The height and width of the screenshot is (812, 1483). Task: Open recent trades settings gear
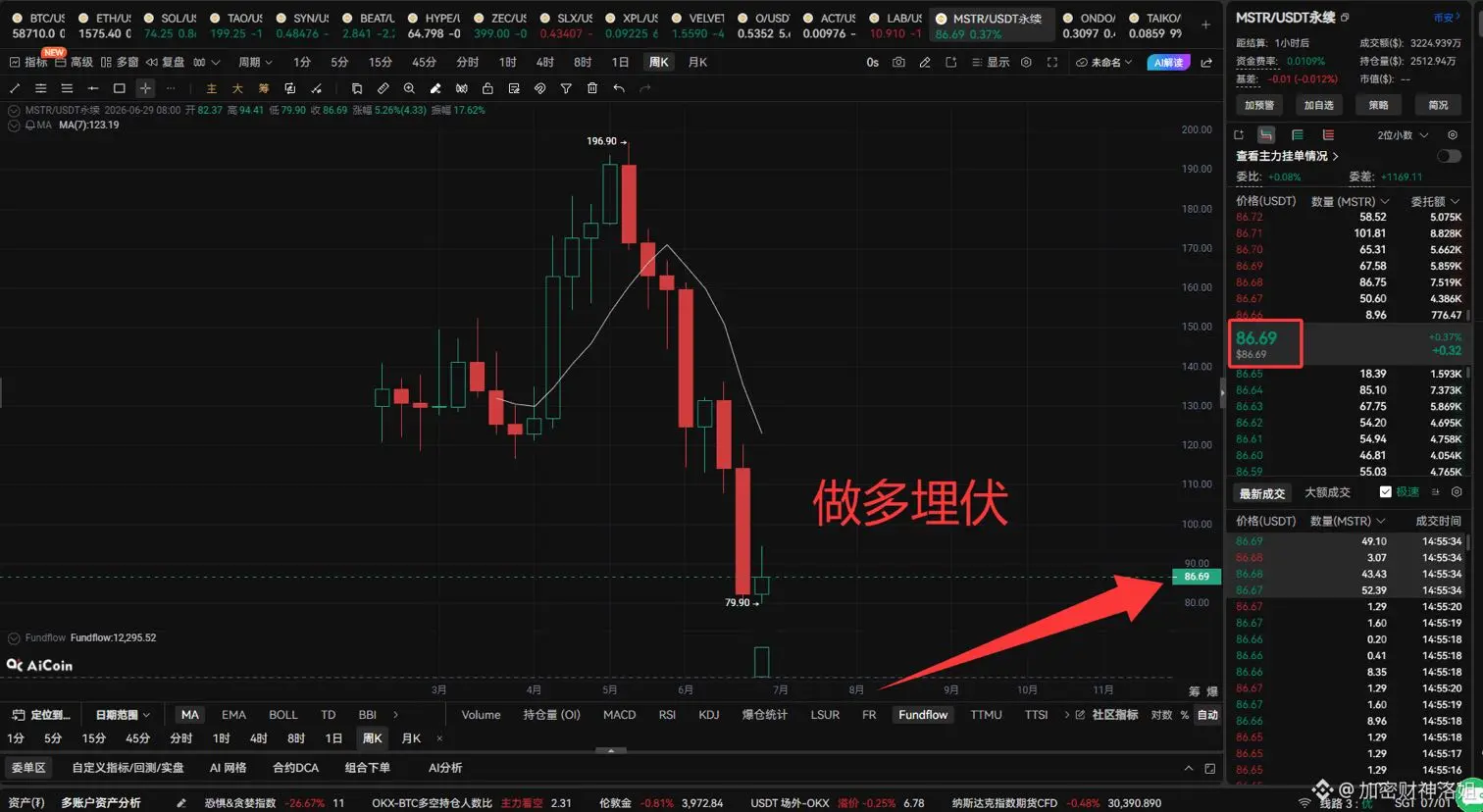(1457, 492)
